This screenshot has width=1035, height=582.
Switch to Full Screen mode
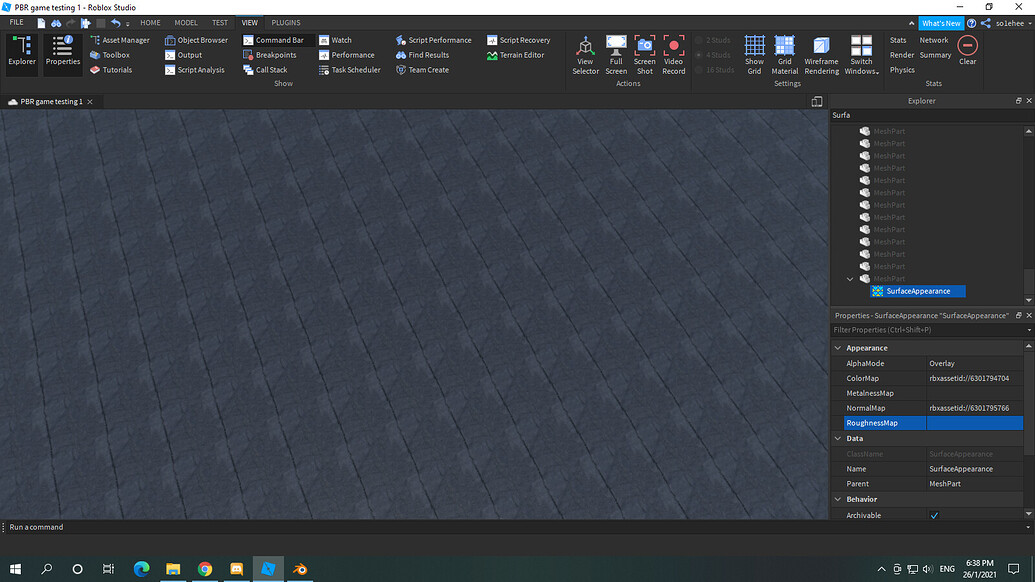[x=615, y=55]
